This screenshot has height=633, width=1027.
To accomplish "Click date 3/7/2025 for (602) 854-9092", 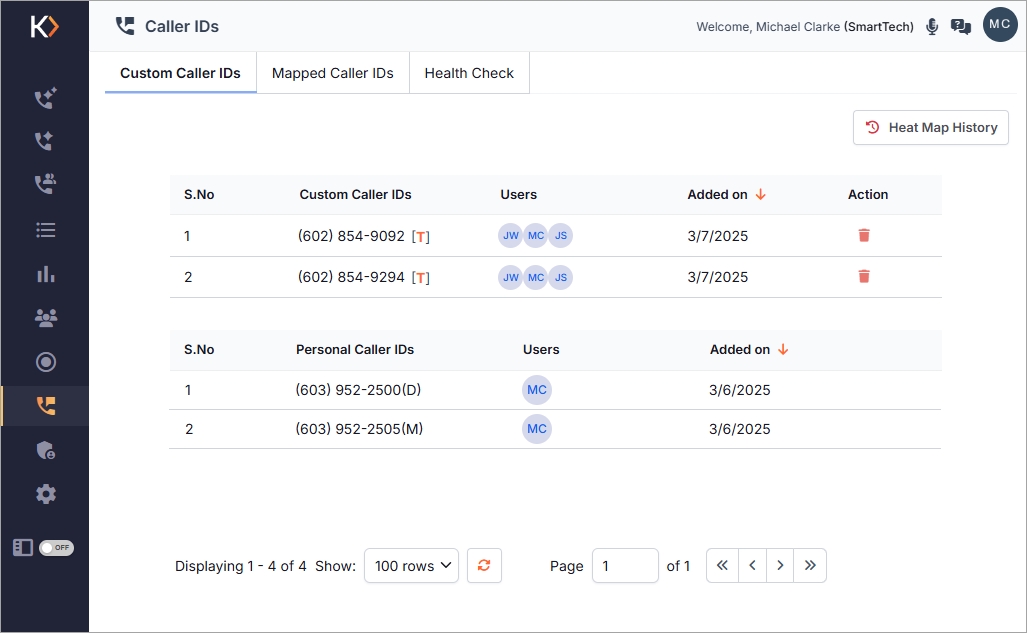I will 717,237.
